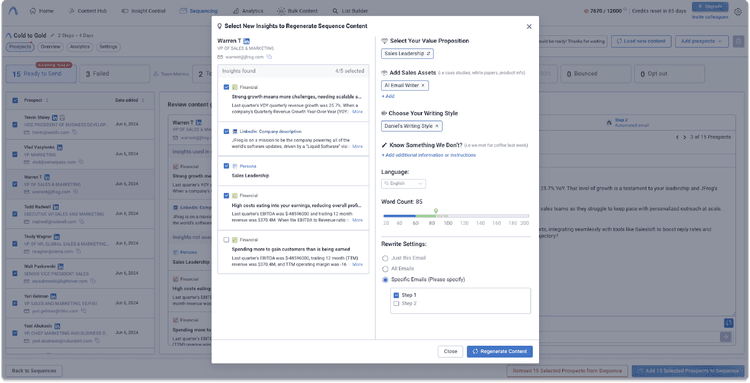
Task: Select the Specific Emails radio option
Action: coord(385,279)
